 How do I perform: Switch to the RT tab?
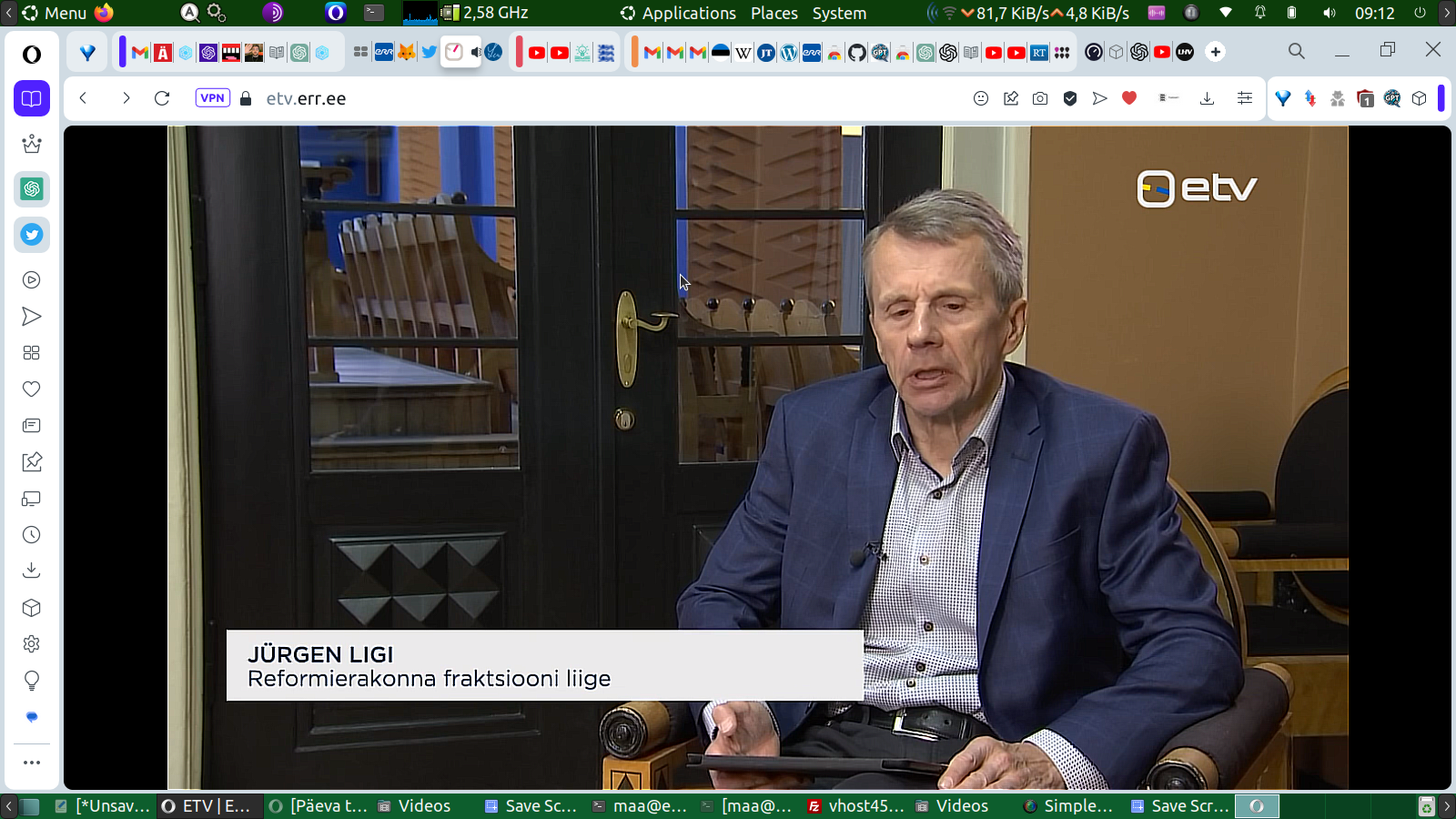point(1039,53)
